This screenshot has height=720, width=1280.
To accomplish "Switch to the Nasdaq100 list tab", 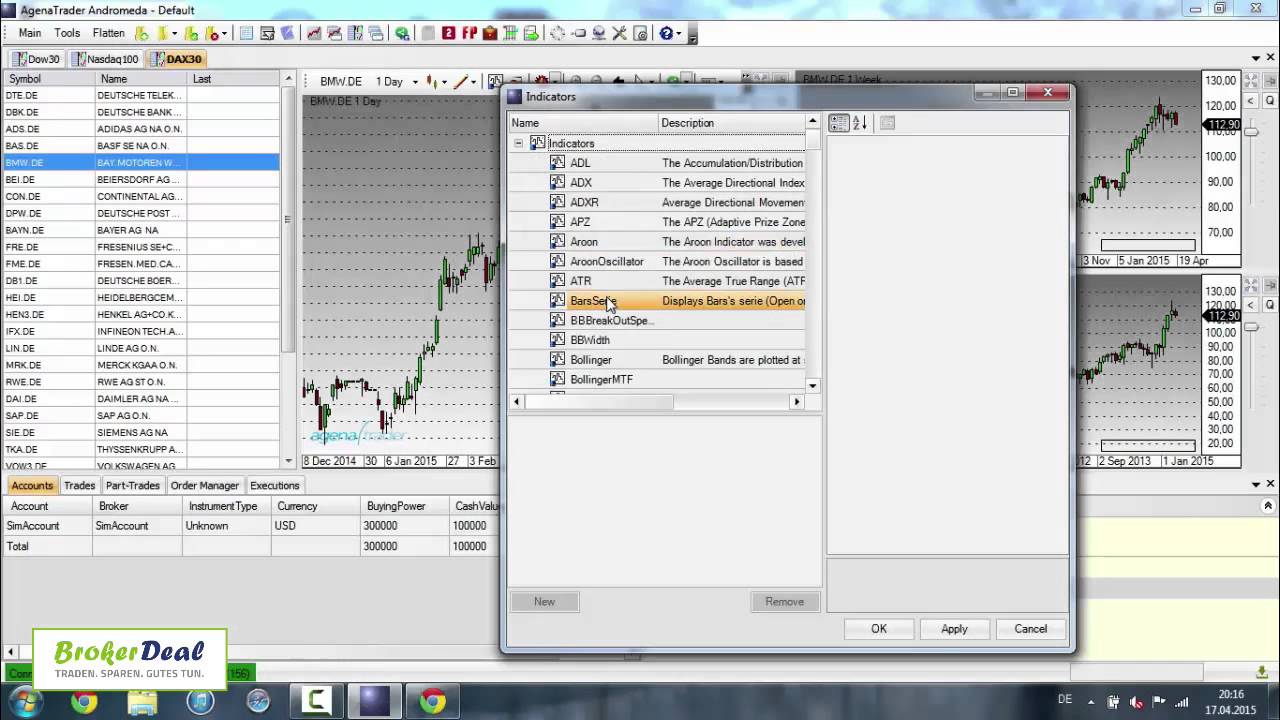I will (x=105, y=59).
